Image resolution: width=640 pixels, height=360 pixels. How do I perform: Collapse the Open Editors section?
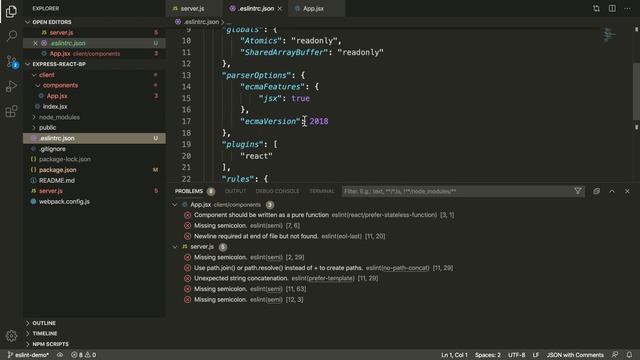click(51, 22)
